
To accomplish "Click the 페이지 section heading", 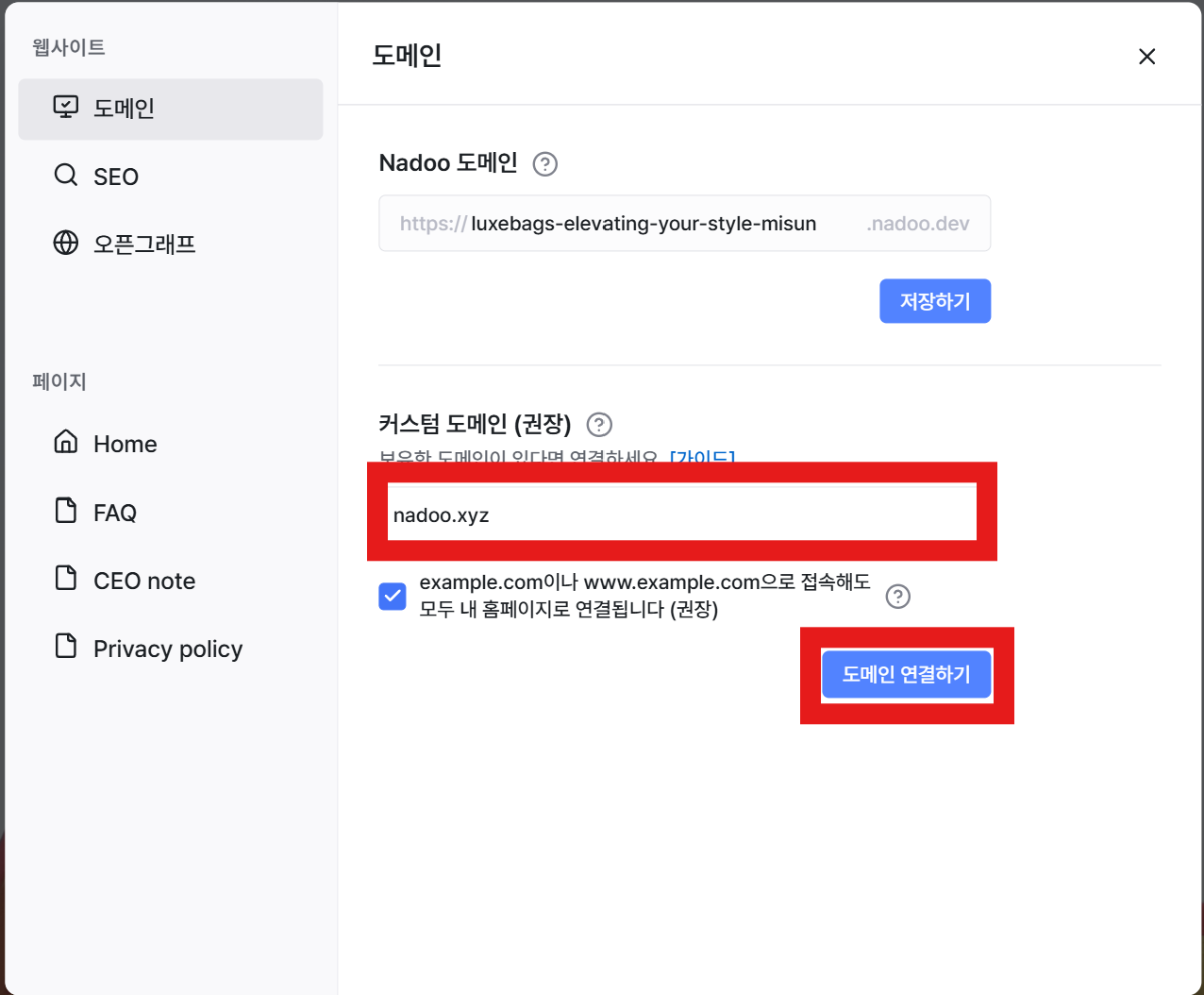I will click(x=59, y=381).
